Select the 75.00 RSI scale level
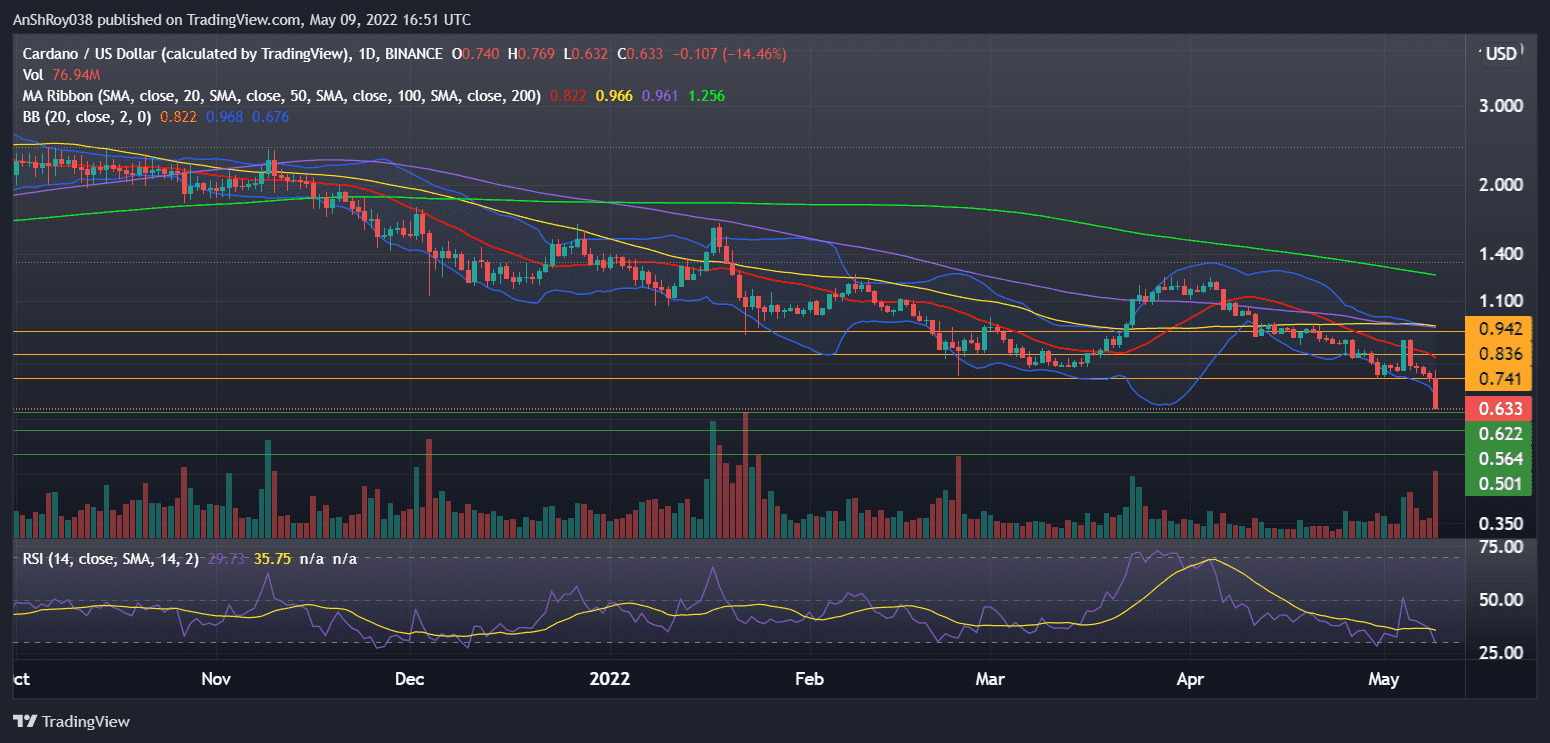 [x=1499, y=546]
